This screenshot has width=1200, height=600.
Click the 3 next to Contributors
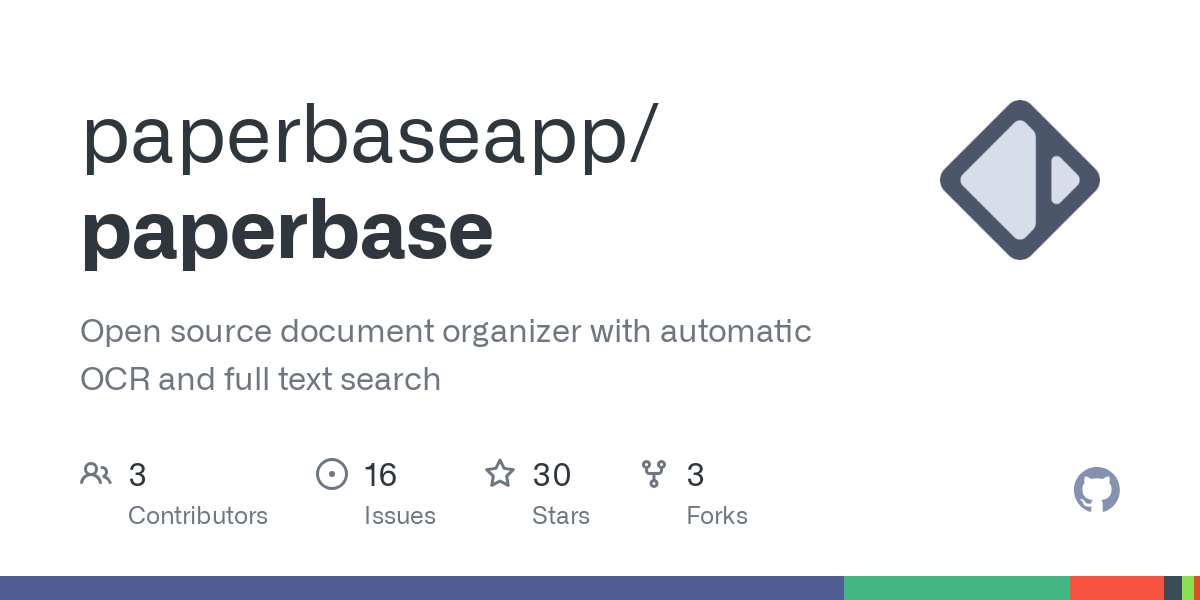coord(137,474)
